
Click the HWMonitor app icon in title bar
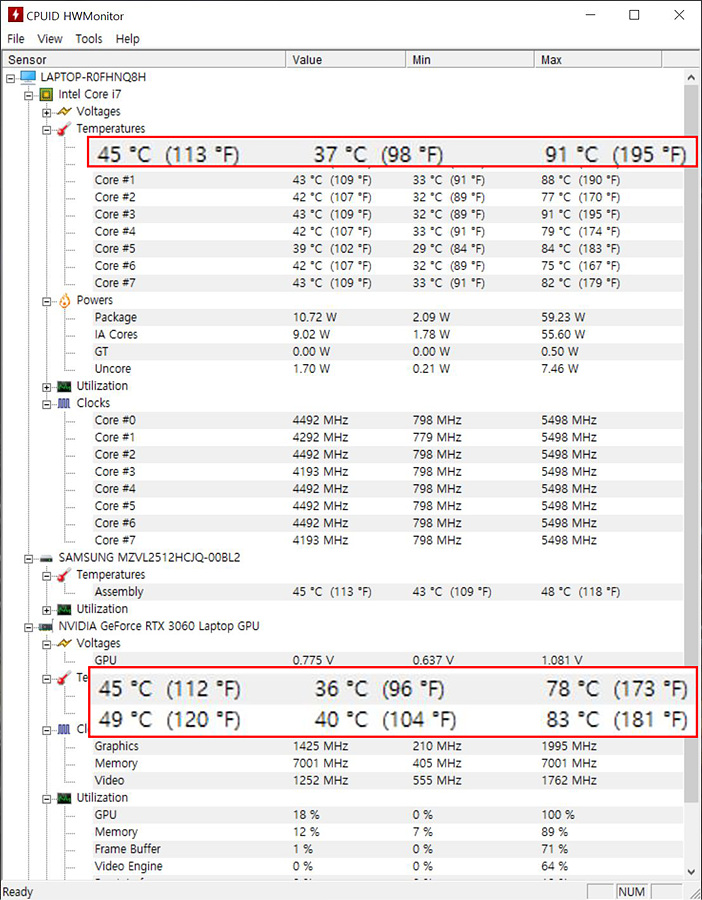[x=15, y=15]
